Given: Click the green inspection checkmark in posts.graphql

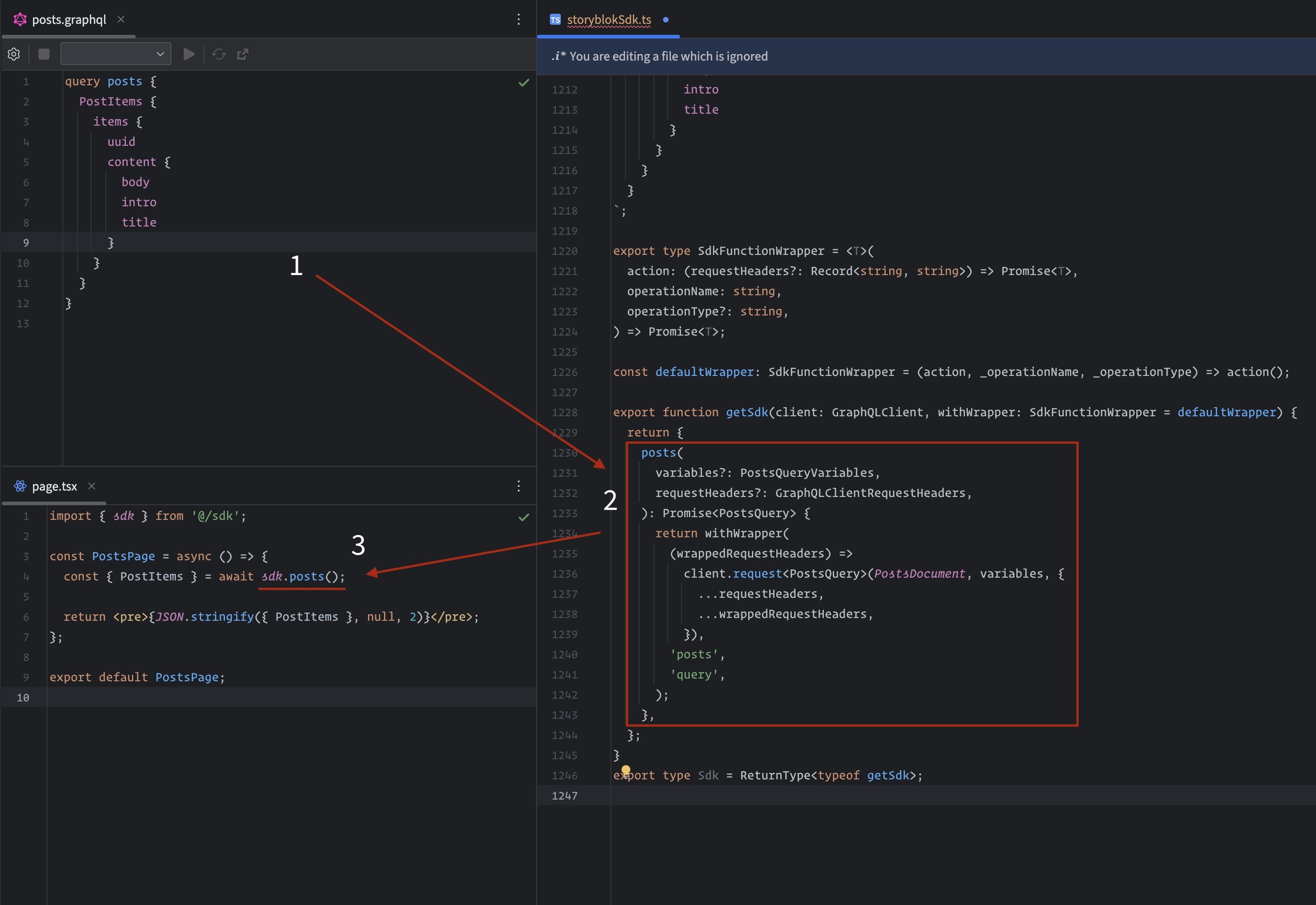Looking at the screenshot, I should point(524,82).
